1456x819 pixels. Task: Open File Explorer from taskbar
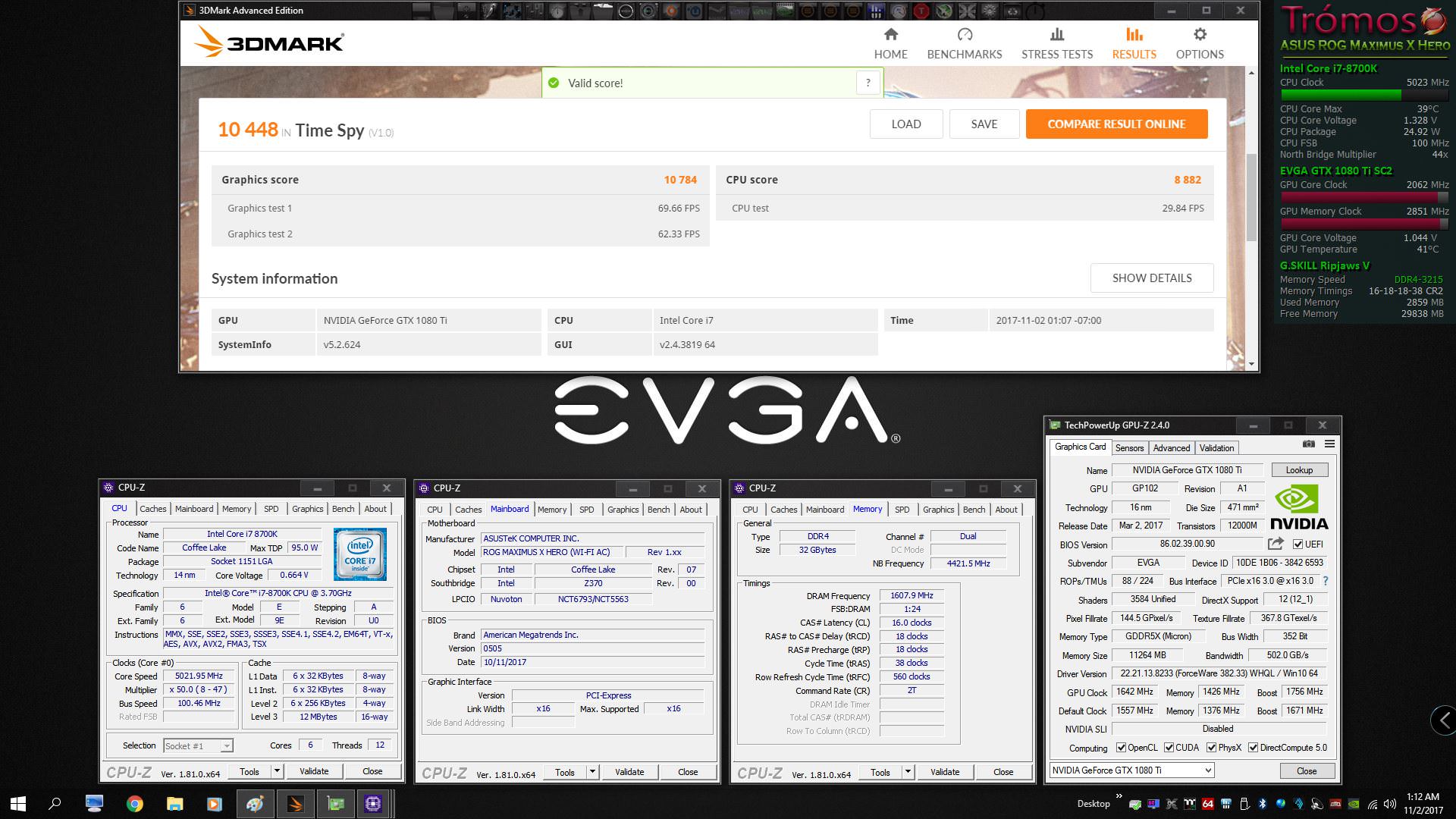(x=175, y=804)
